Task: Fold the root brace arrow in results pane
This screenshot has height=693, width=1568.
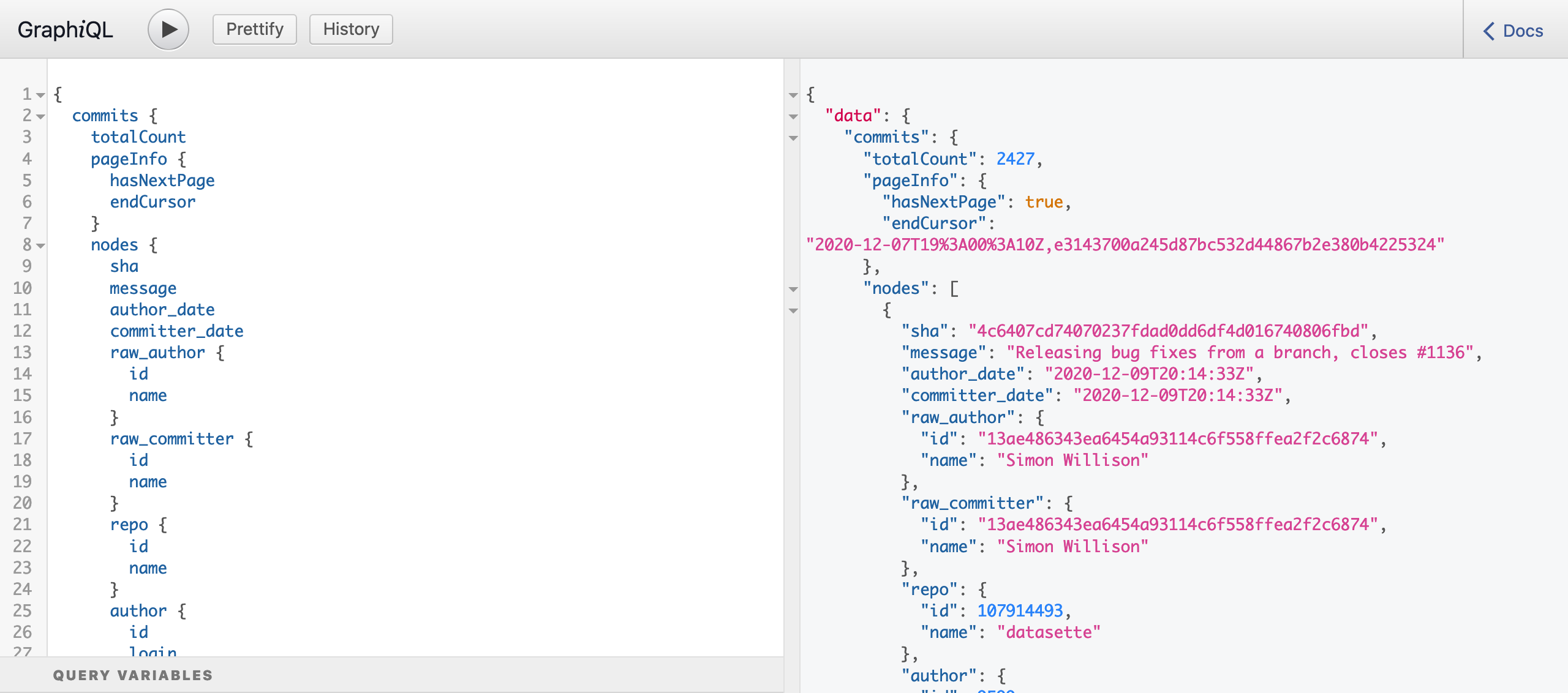Action: [793, 95]
